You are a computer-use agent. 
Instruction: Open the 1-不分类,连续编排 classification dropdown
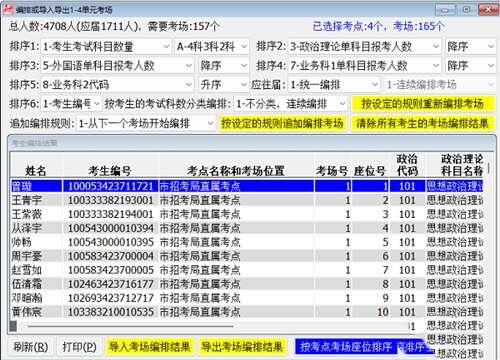click(291, 104)
